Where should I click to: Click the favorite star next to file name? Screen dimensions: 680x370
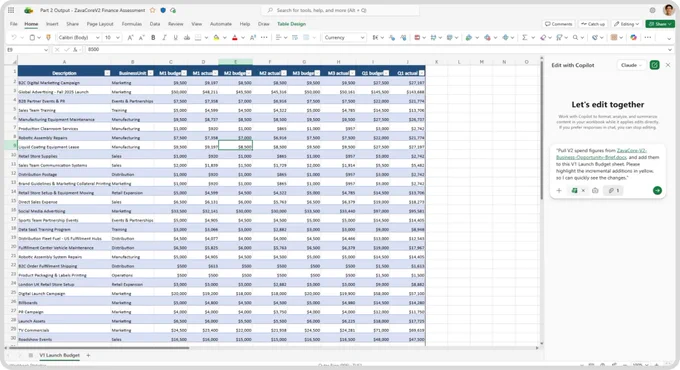[153, 10]
